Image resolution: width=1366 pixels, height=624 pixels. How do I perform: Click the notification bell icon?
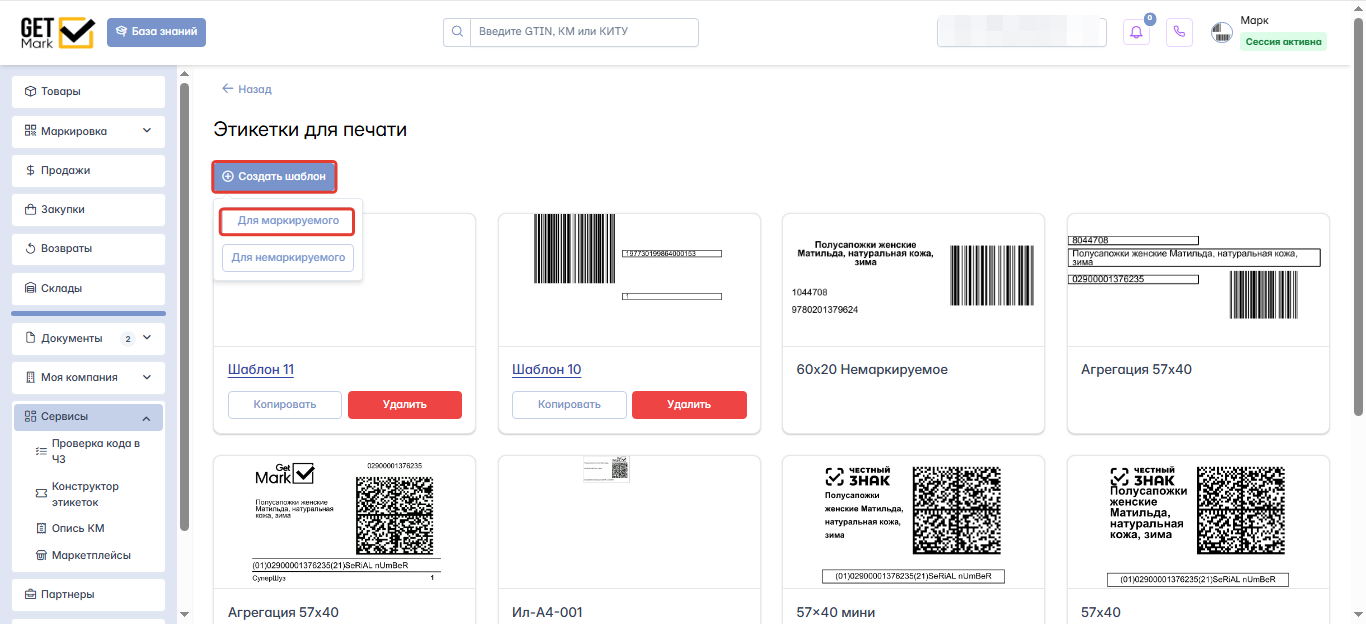[x=1136, y=32]
